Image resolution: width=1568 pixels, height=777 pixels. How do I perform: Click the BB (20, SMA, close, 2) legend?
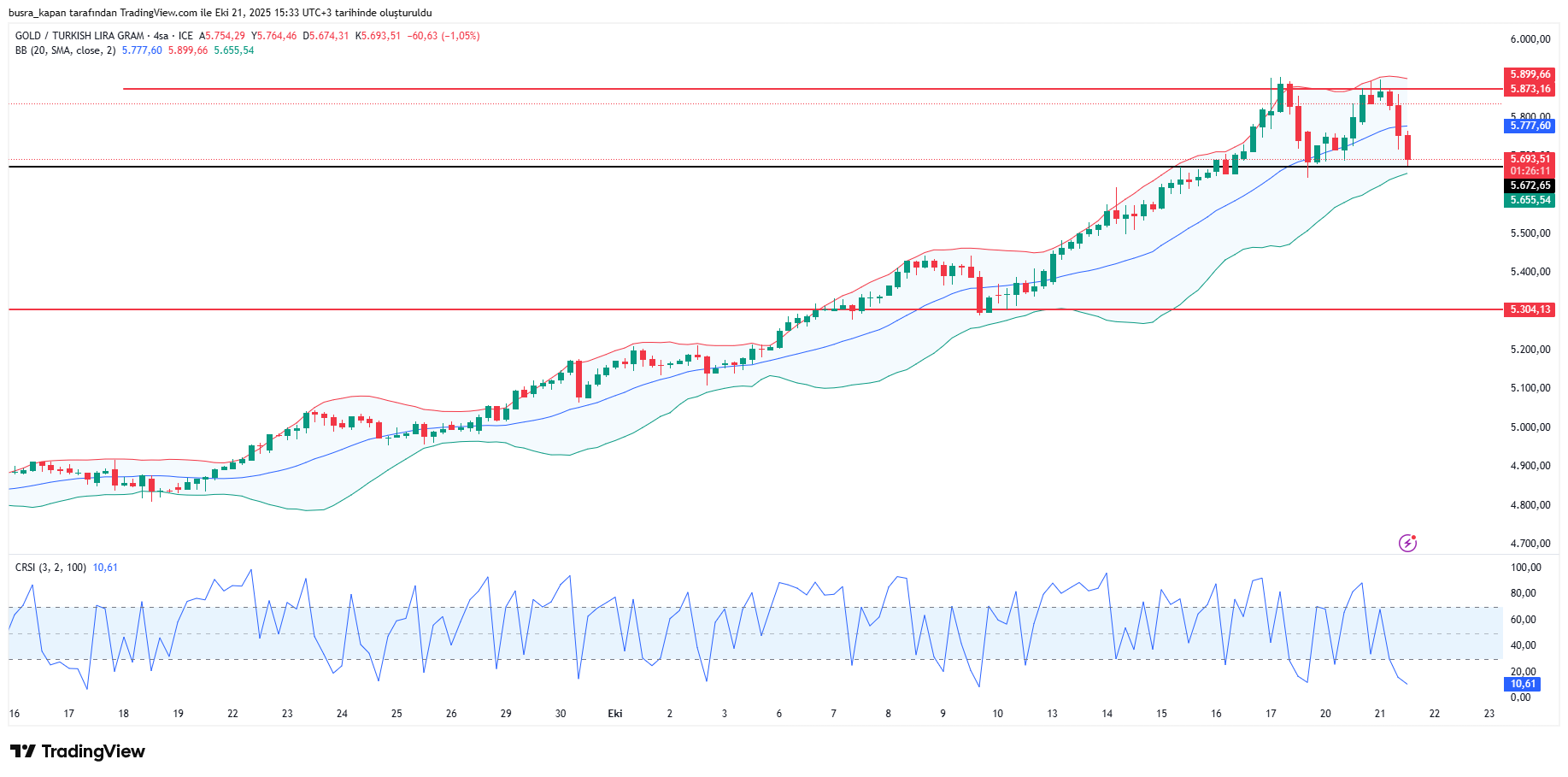(65, 50)
